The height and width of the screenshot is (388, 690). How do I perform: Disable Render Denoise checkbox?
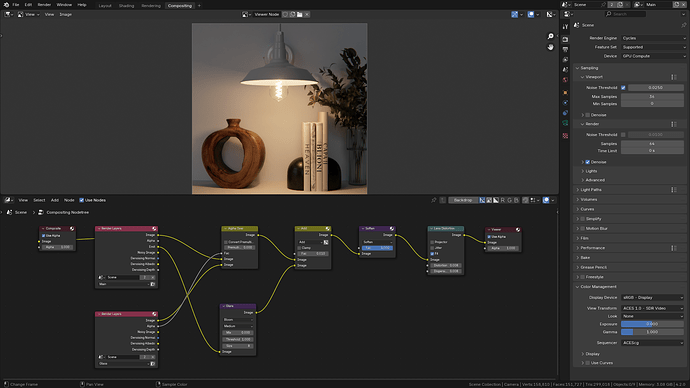(587, 162)
